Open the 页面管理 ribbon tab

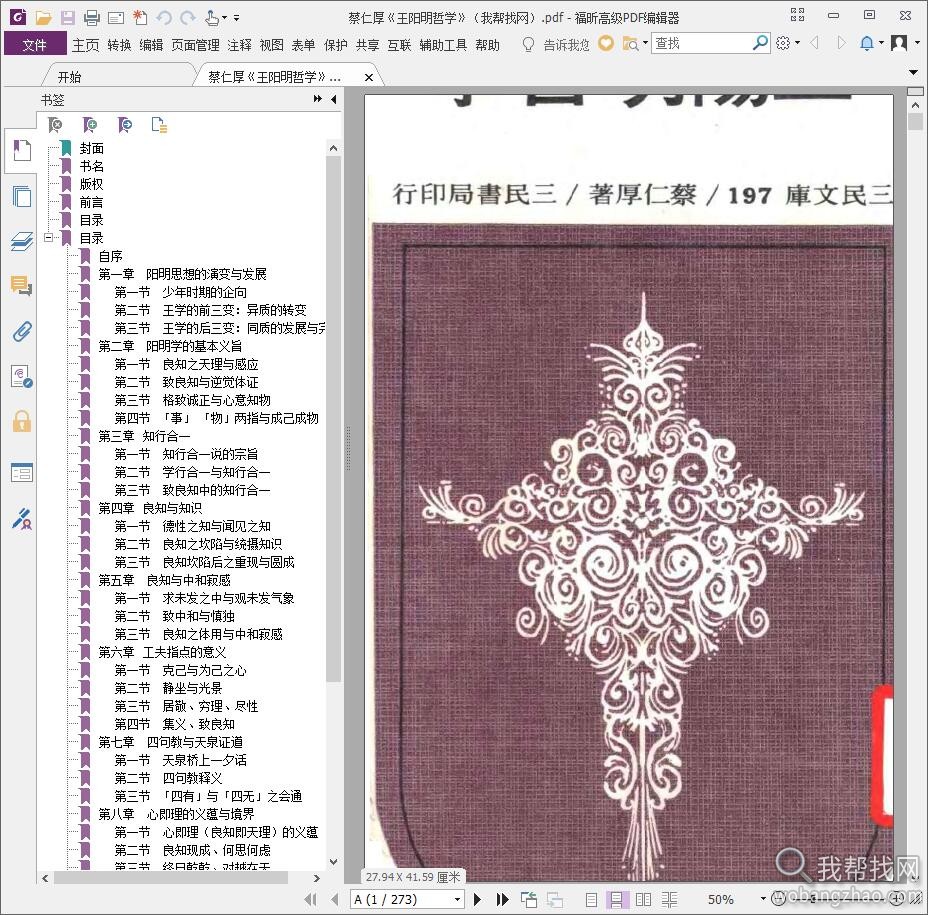(195, 45)
